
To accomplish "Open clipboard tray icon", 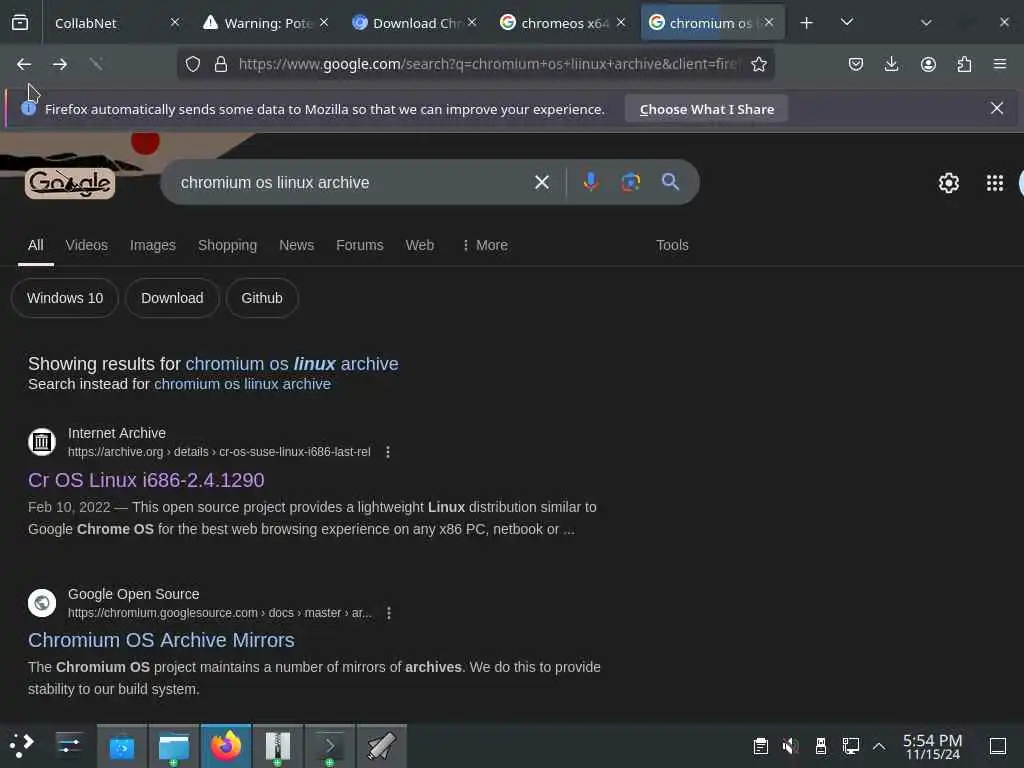I will tap(760, 746).
